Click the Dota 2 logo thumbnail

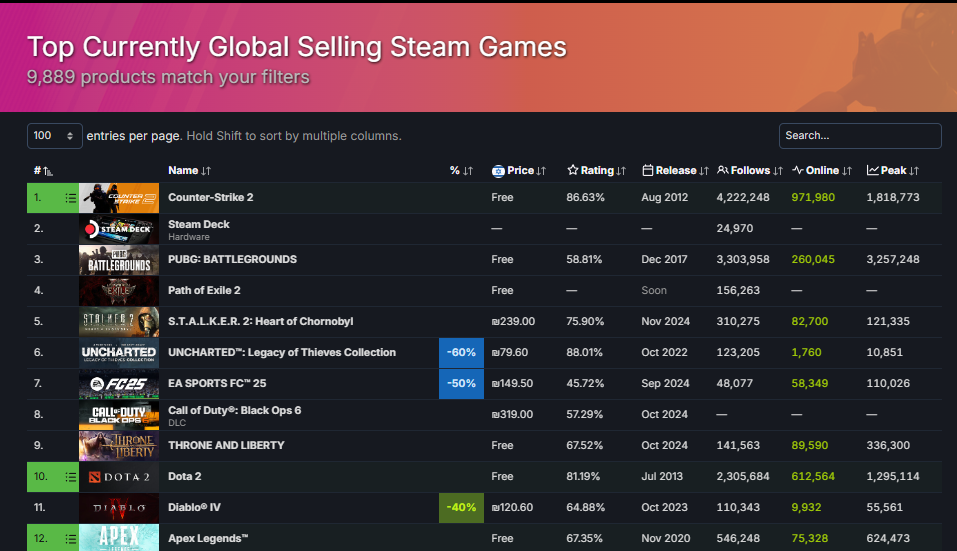pos(119,477)
